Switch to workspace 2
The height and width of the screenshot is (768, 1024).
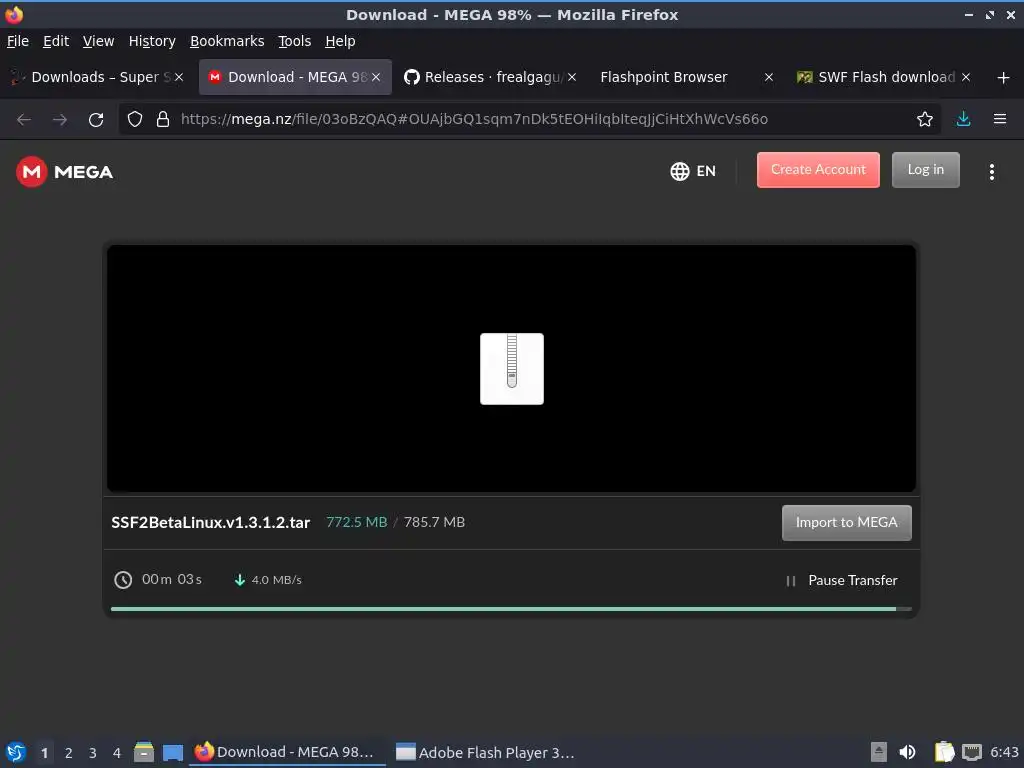point(69,753)
